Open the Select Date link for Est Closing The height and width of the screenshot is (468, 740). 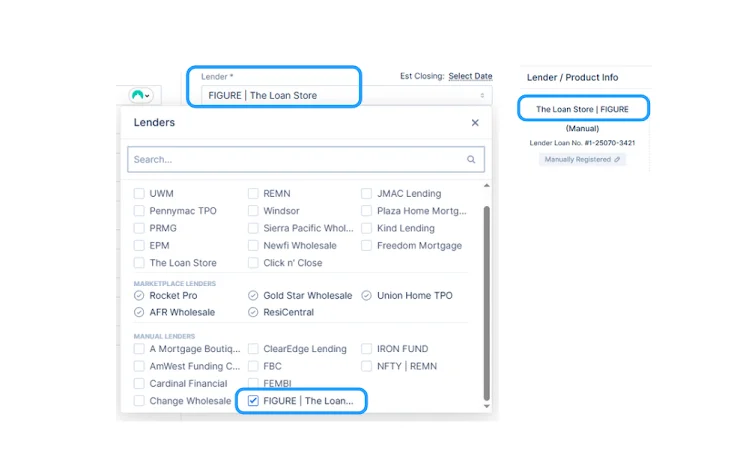point(470,76)
